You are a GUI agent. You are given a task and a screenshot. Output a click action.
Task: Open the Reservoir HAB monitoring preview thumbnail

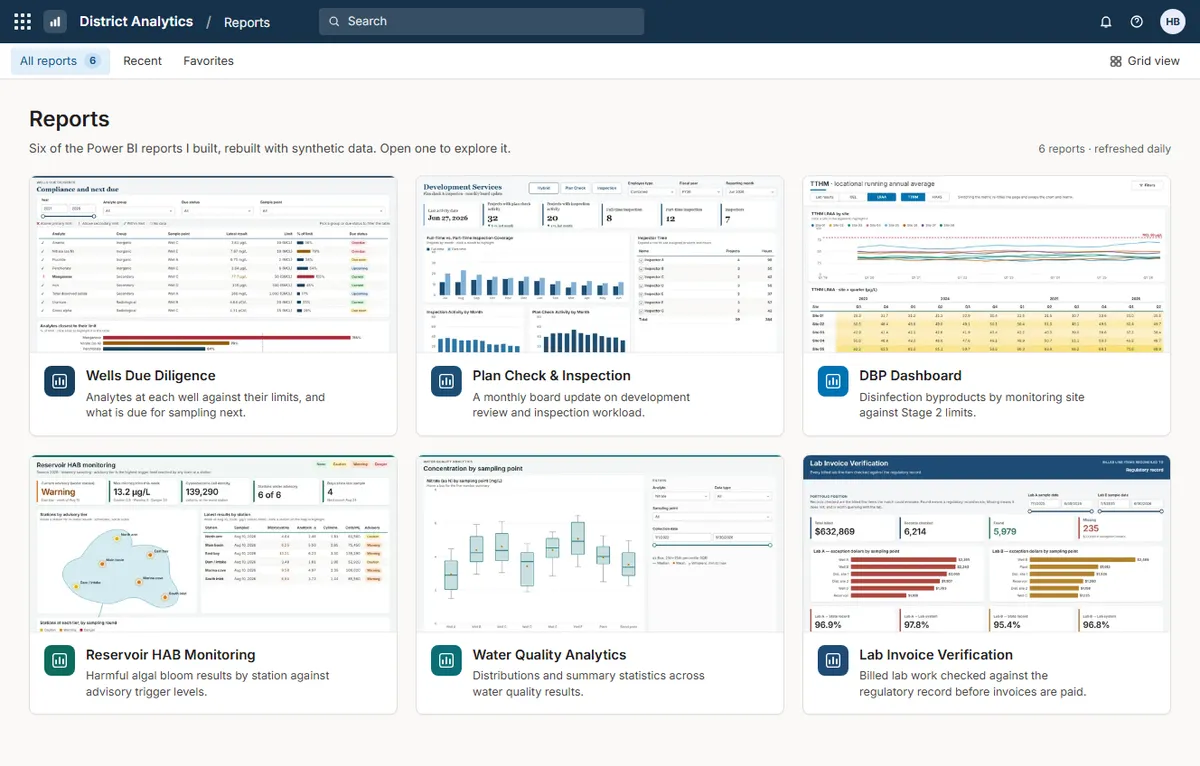[x=213, y=543]
